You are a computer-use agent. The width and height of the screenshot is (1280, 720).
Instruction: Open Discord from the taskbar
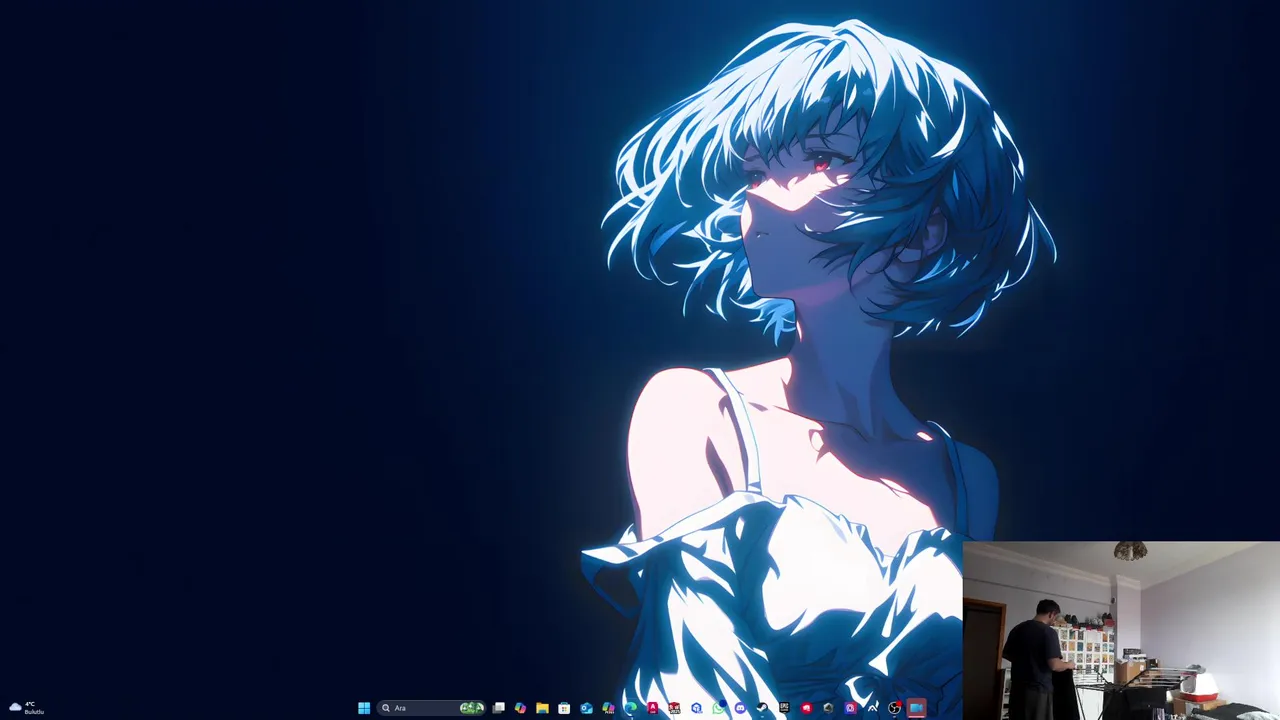point(740,708)
